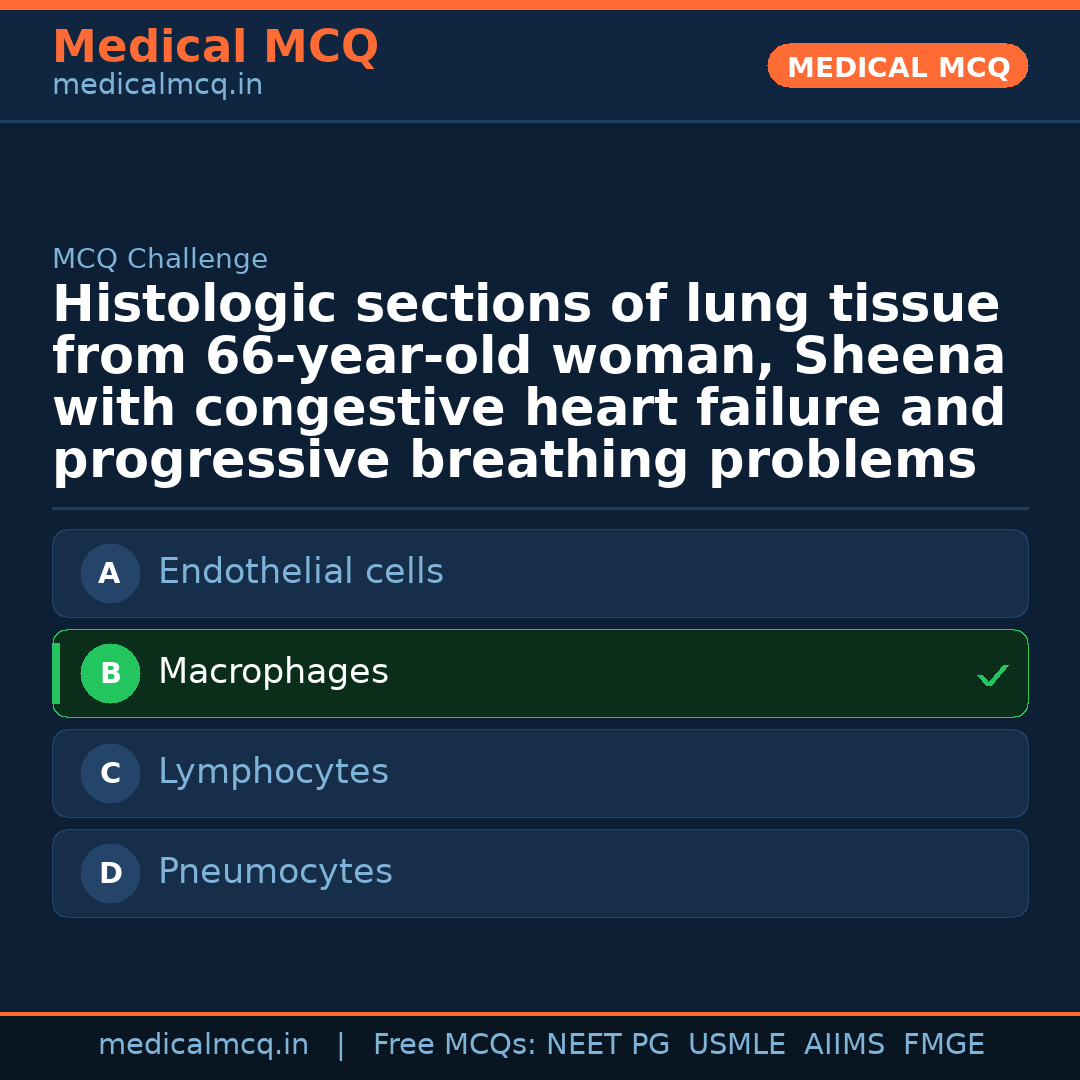The width and height of the screenshot is (1080, 1080).
Task: Click the Medical MCQ orange title
Action: [x=215, y=47]
